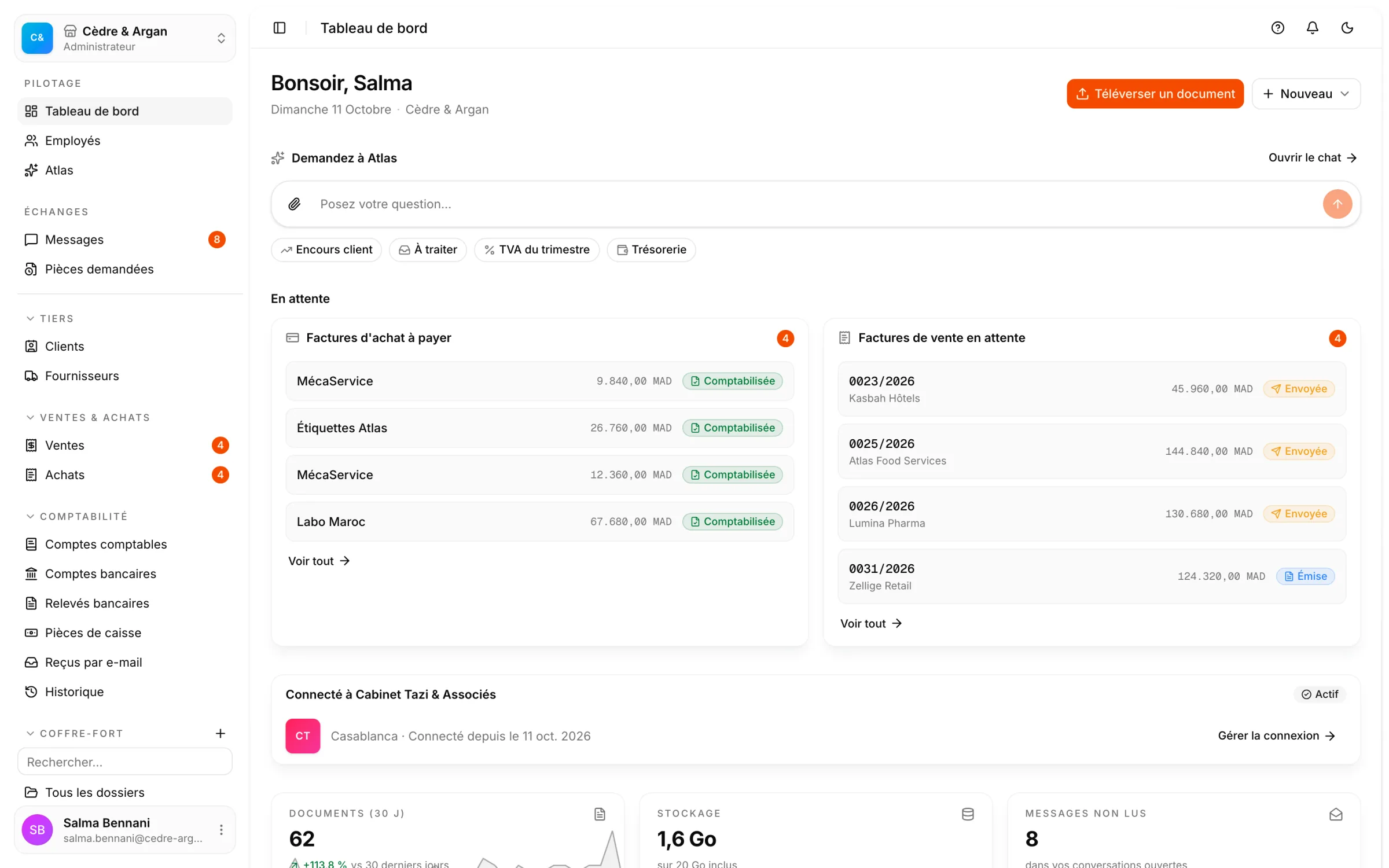
Task: Send the Atlas question arrow button
Action: click(1337, 204)
